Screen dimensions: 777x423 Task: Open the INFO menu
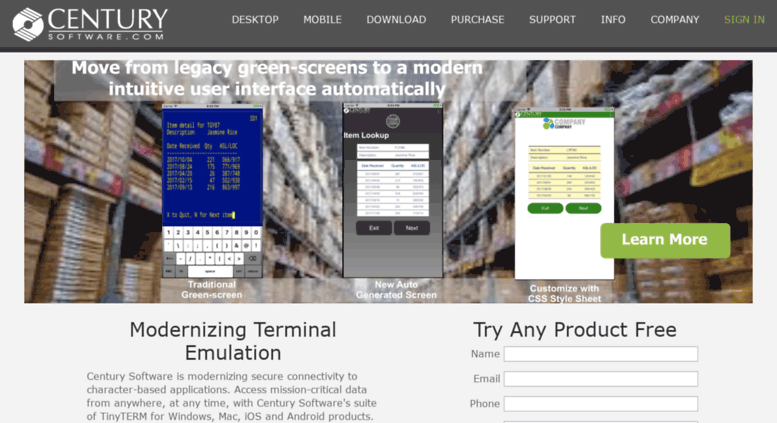pyautogui.click(x=613, y=20)
